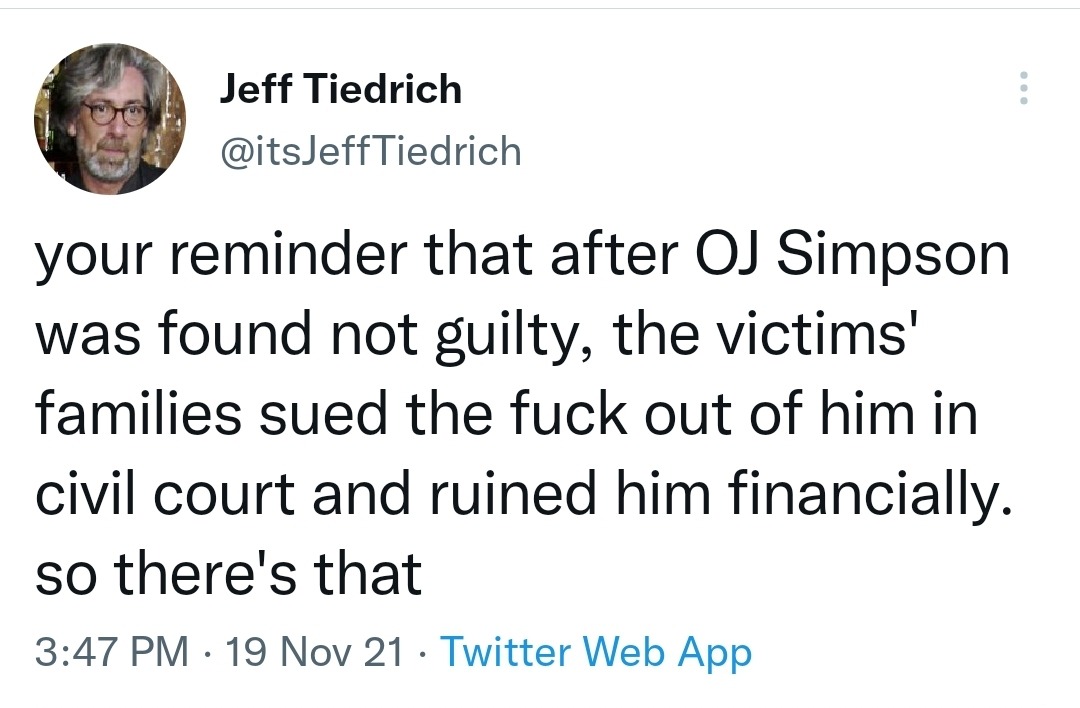Viewport: 1080px width, 708px height.
Task: Click the 3:47 PM timestamp
Action: pos(111,653)
